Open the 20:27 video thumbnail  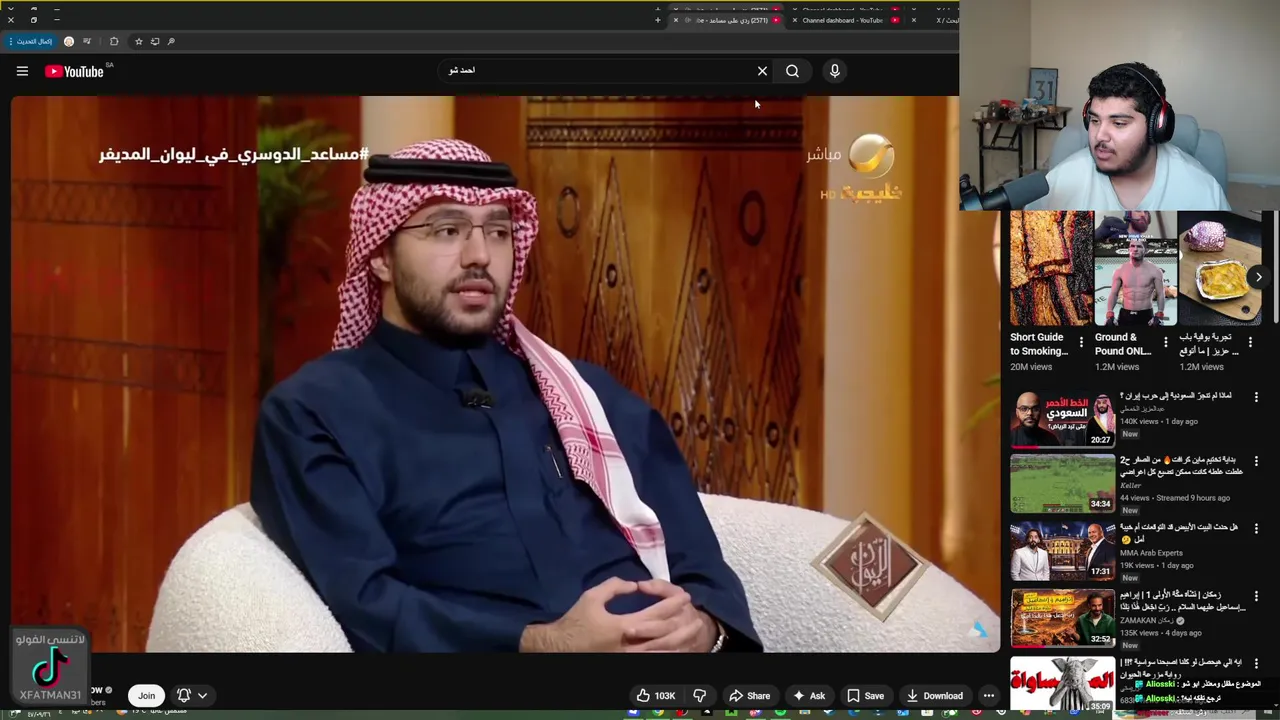pyautogui.click(x=1062, y=418)
